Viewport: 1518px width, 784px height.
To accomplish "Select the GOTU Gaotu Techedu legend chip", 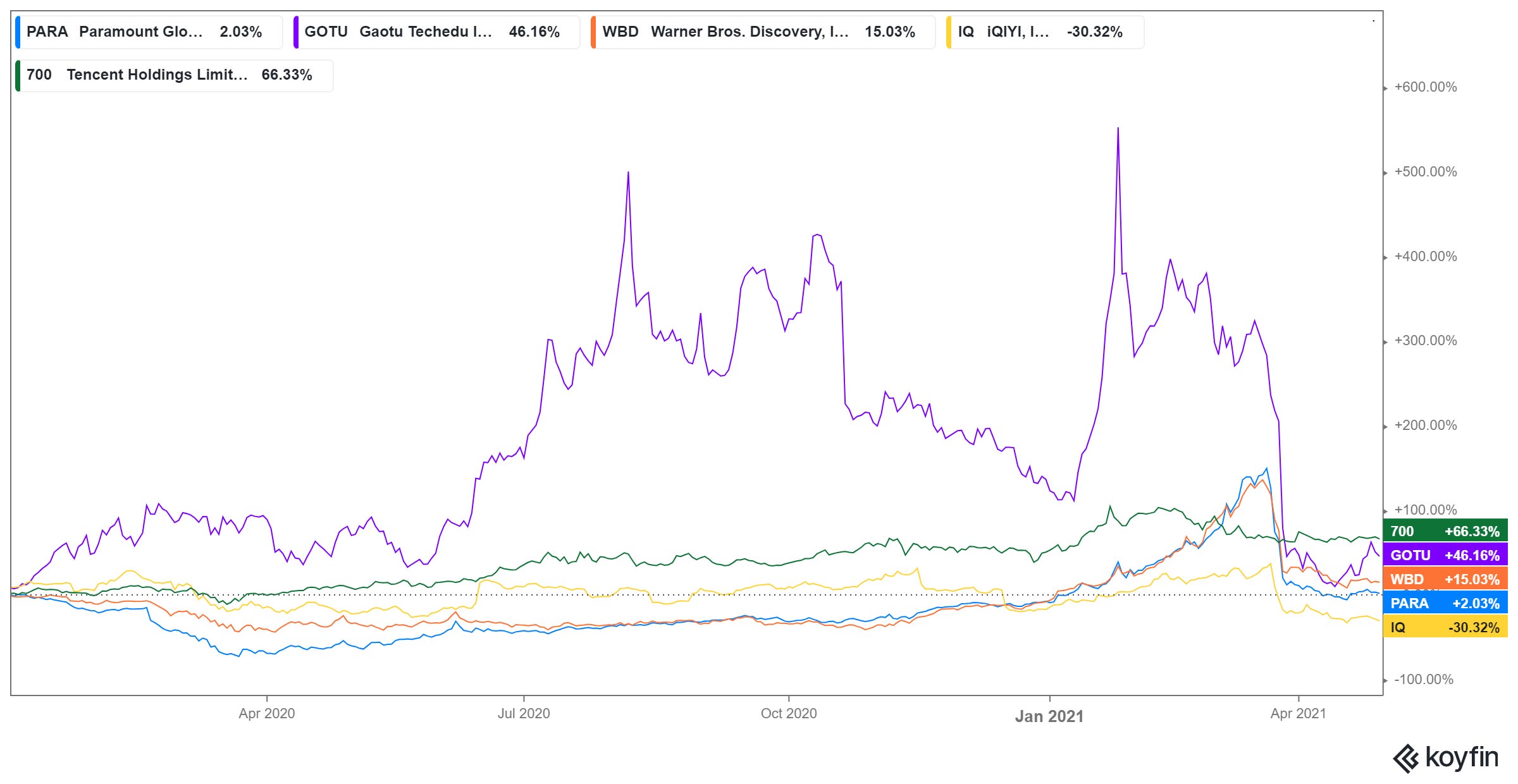I will point(436,32).
